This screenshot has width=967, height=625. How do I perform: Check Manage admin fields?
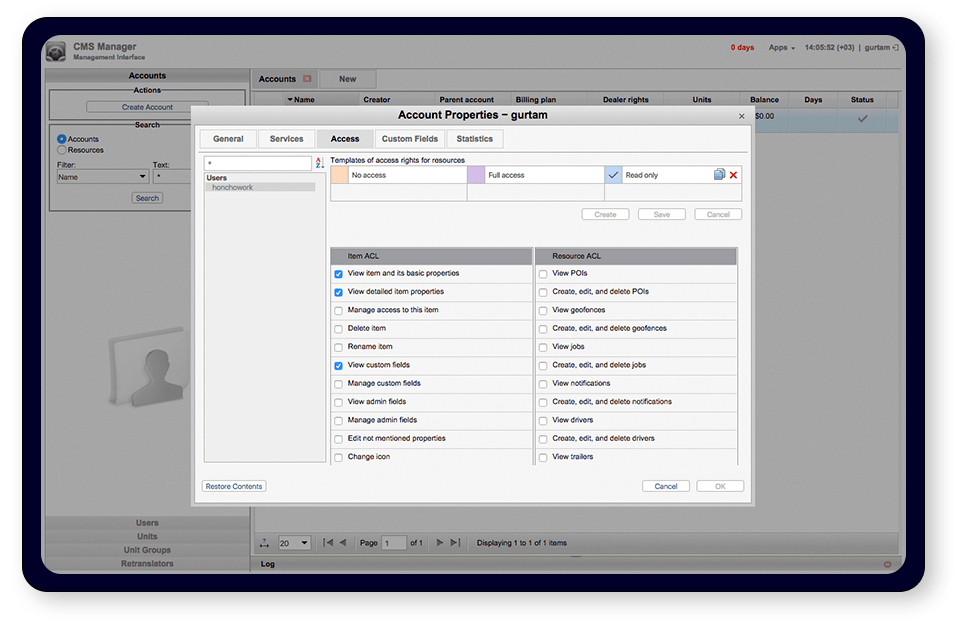(339, 421)
